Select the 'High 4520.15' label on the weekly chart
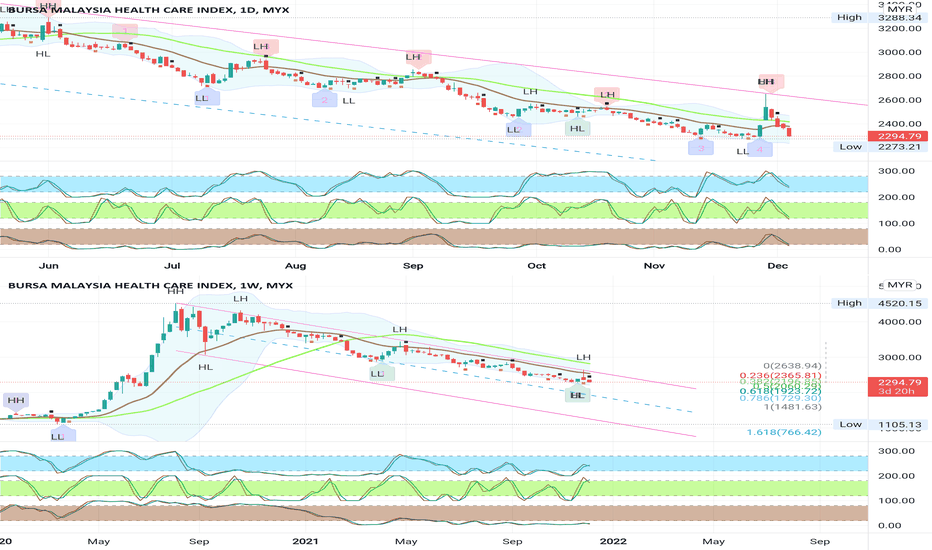932x550 pixels. tap(880, 303)
